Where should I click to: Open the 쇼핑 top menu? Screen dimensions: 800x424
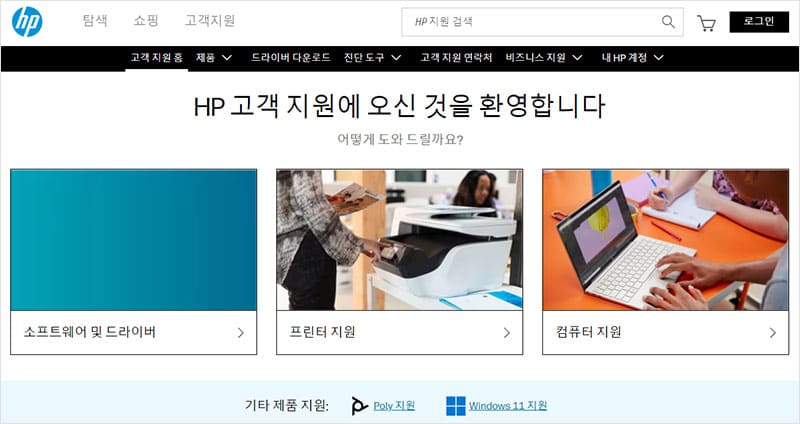(146, 21)
